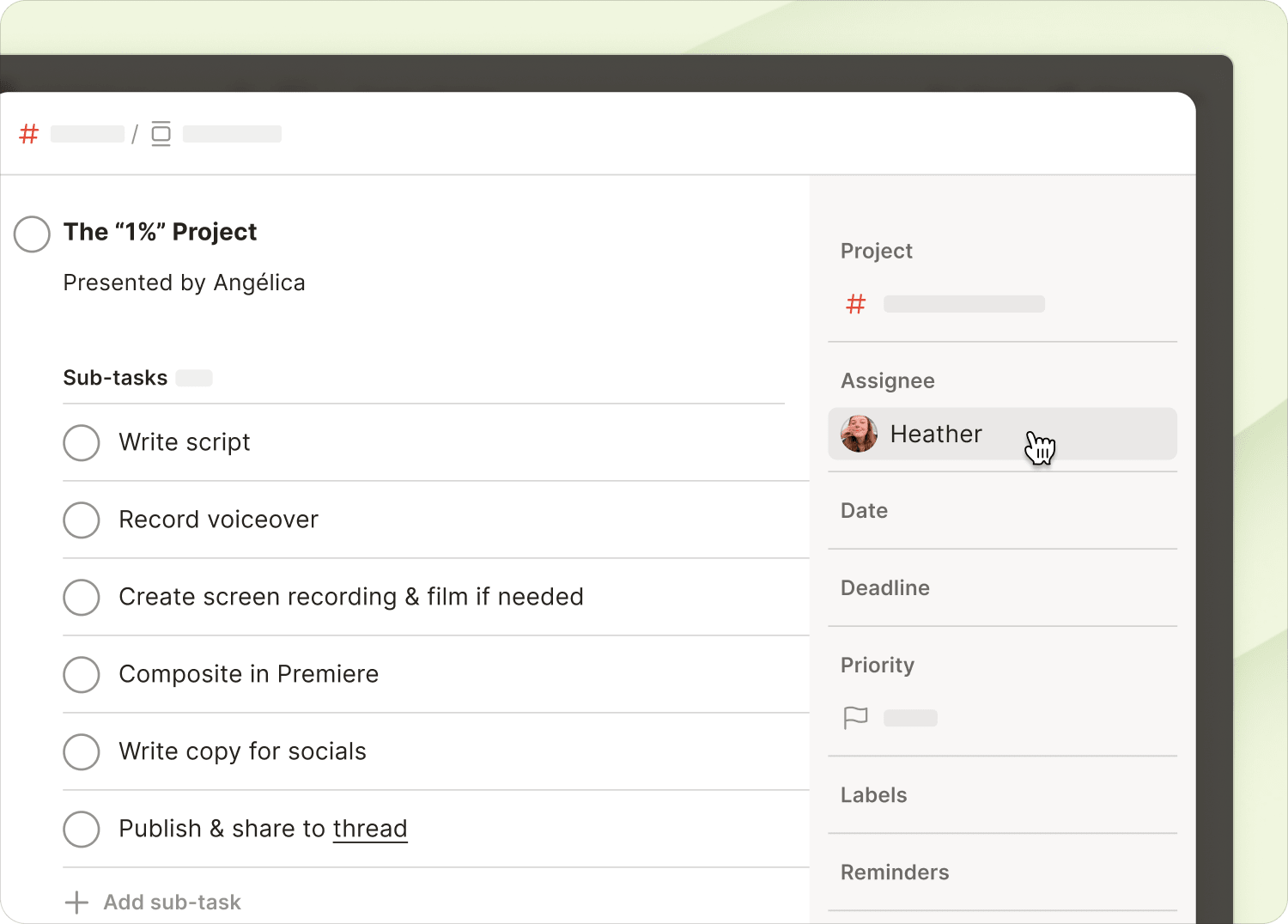
Task: Complete The "1%" Project task checkbox
Action: [32, 234]
